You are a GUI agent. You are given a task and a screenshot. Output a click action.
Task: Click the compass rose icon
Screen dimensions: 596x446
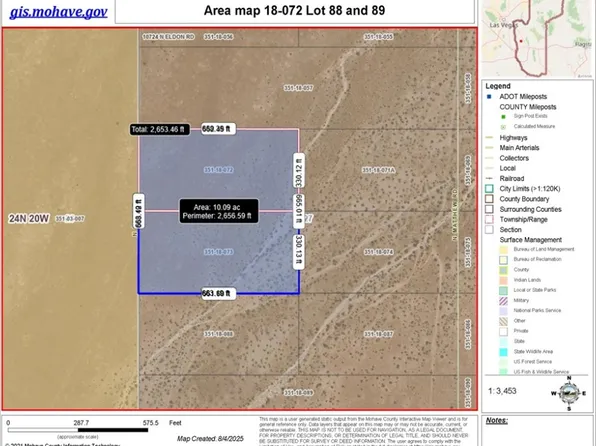(569, 393)
